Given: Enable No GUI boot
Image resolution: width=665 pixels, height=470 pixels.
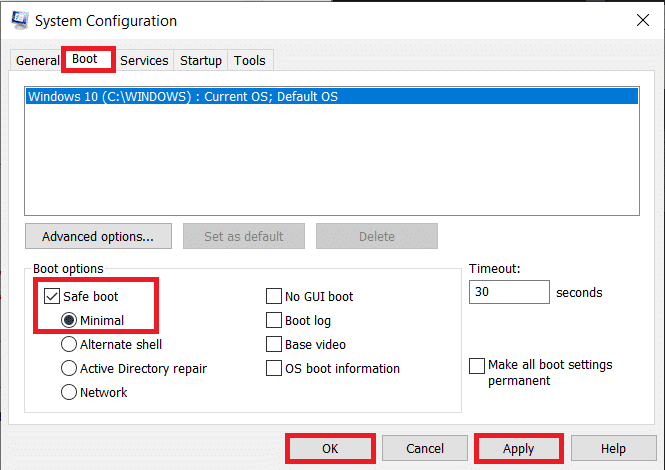Looking at the screenshot, I should (x=274, y=297).
